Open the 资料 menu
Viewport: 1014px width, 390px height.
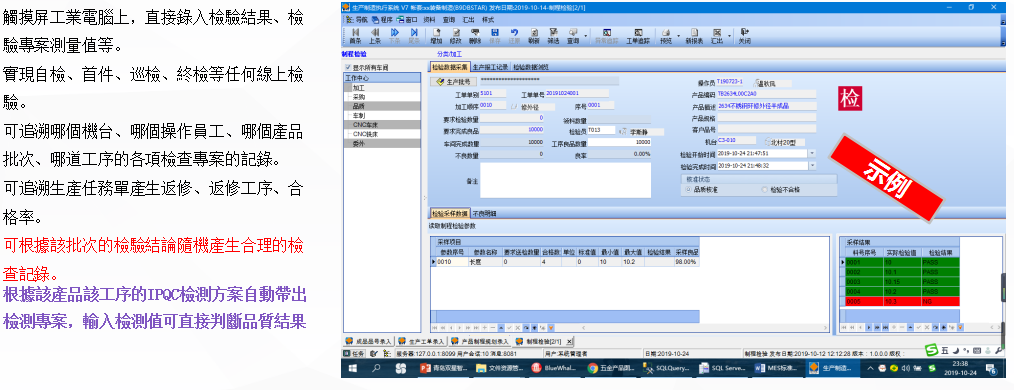(429, 19)
